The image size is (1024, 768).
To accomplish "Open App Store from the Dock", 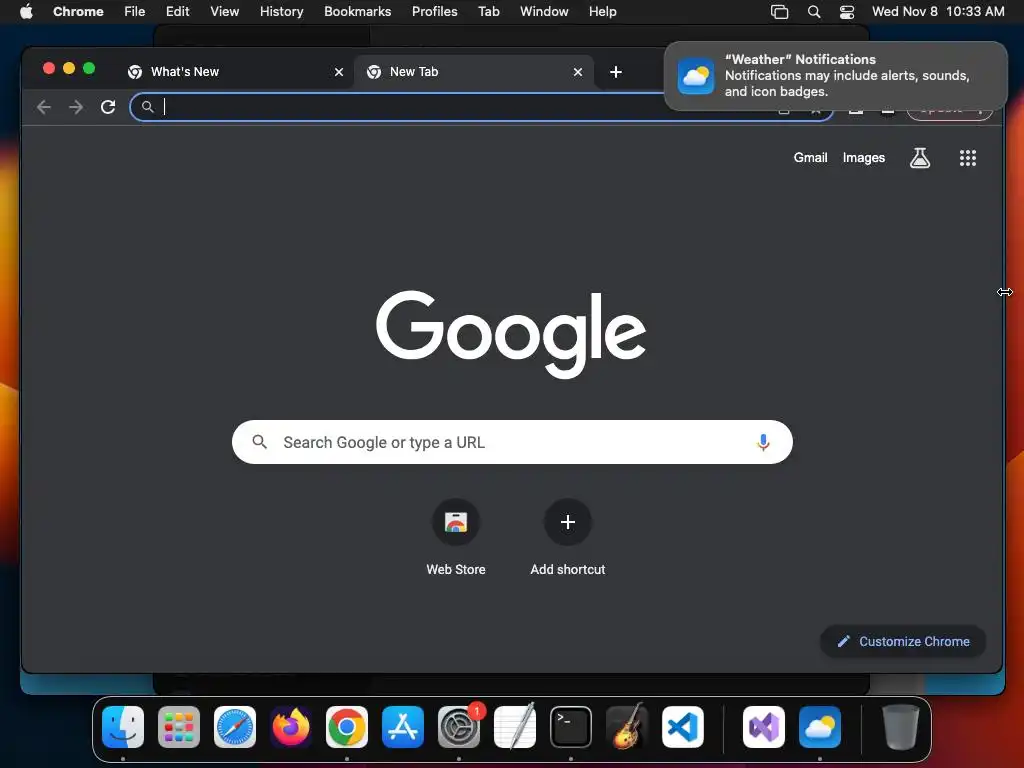I will (x=403, y=726).
